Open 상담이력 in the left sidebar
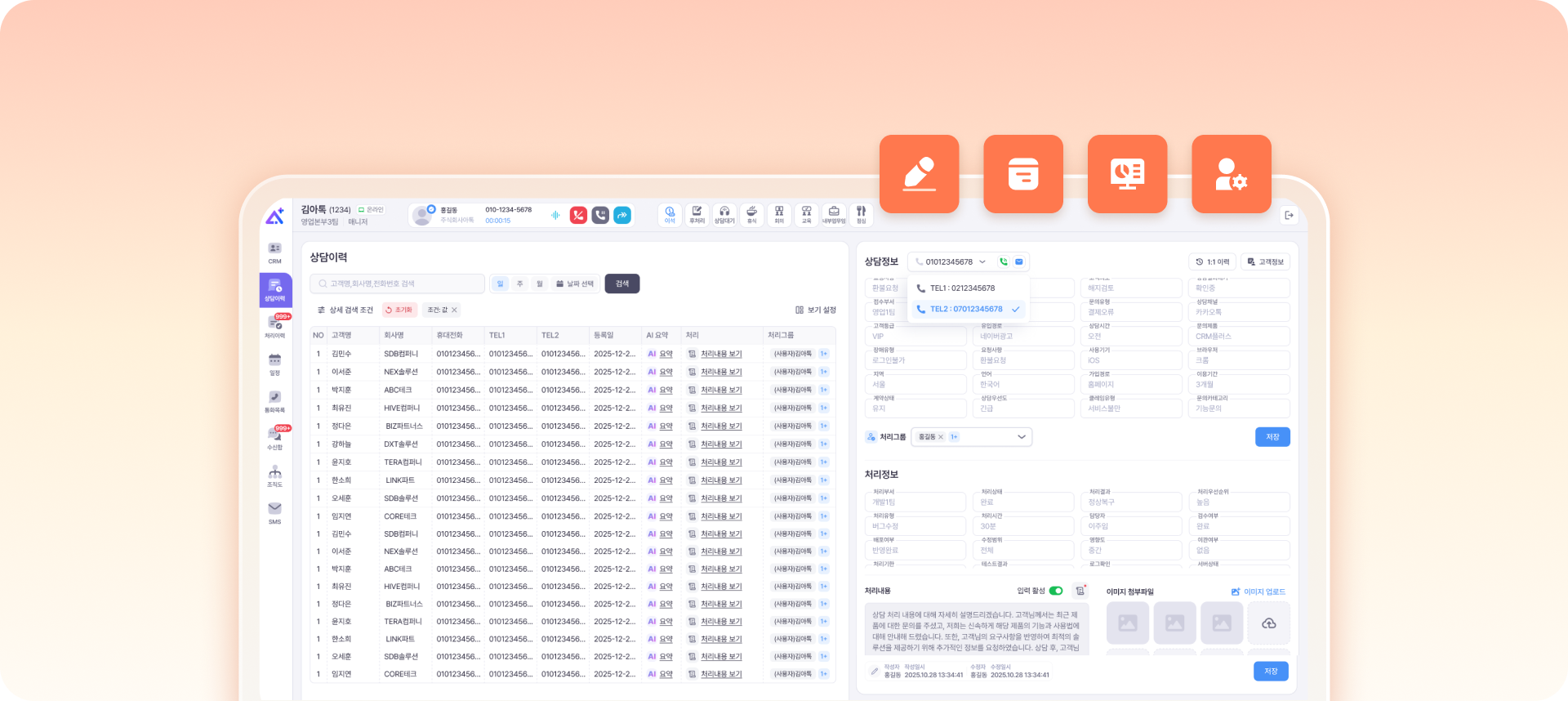This screenshot has height=701, width=1568. pos(275,289)
